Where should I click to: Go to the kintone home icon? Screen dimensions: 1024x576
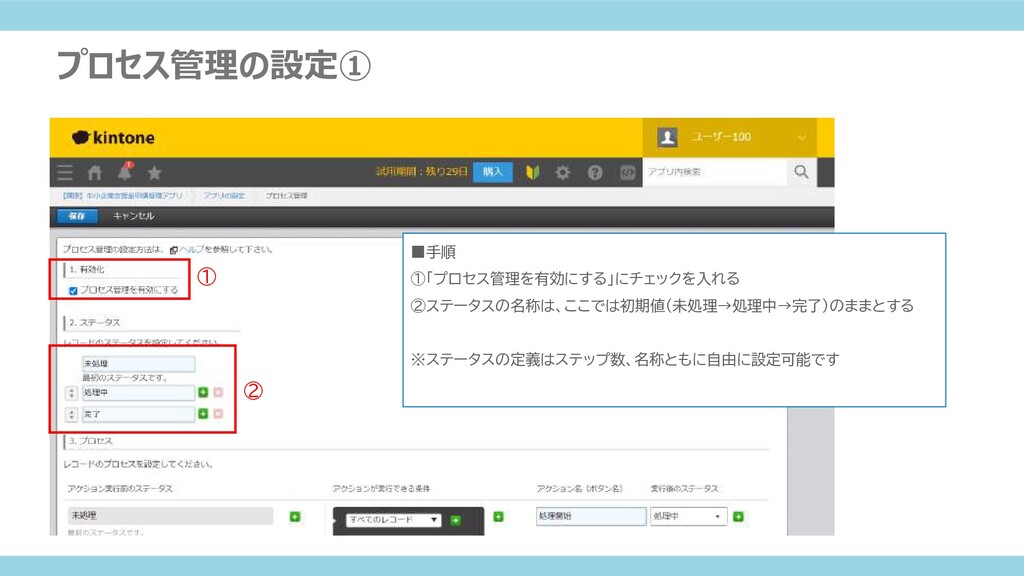point(95,172)
